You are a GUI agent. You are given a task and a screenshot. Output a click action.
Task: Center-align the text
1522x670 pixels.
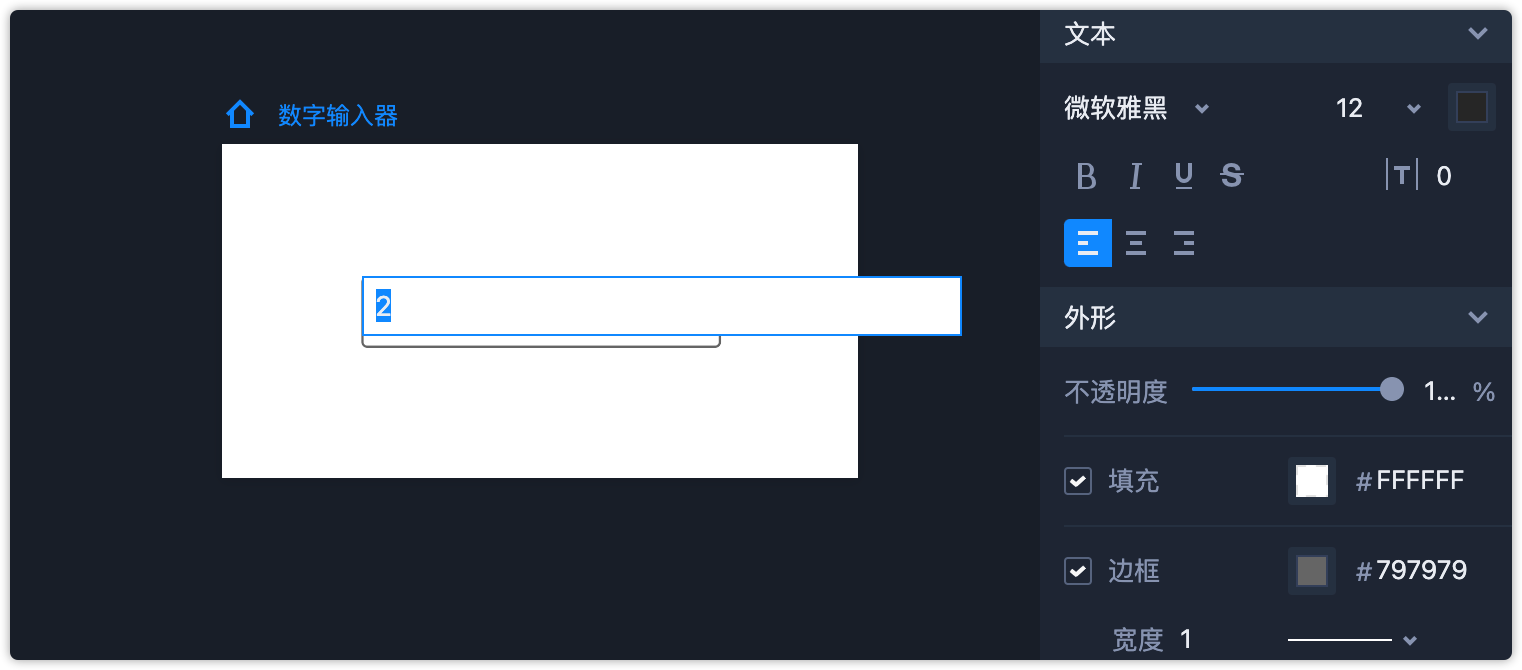(x=1136, y=243)
